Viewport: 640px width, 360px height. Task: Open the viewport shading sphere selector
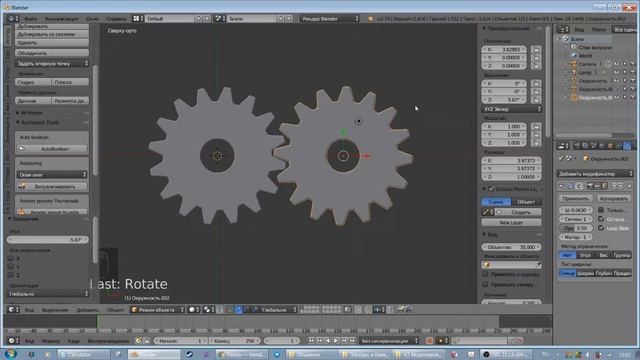click(194, 310)
